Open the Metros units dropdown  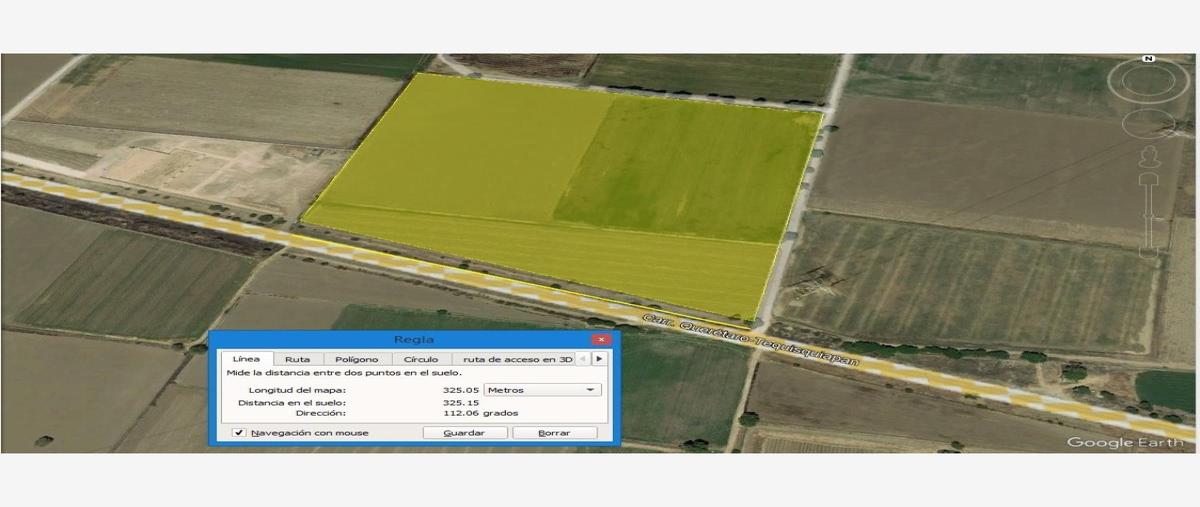tap(542, 389)
